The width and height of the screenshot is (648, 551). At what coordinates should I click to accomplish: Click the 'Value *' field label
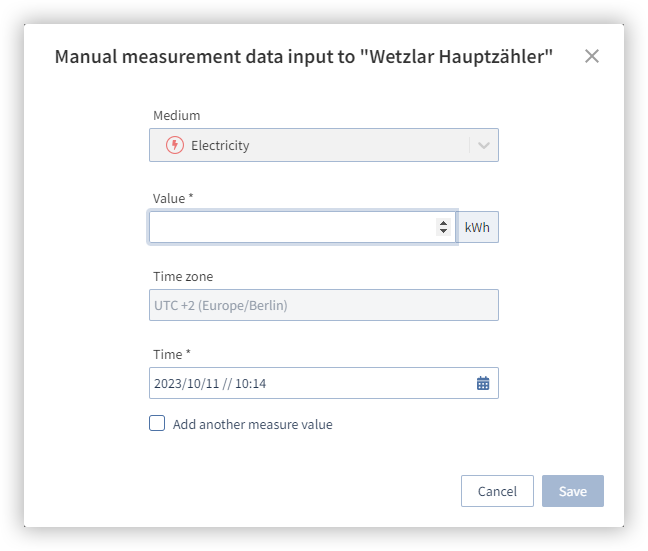(173, 198)
